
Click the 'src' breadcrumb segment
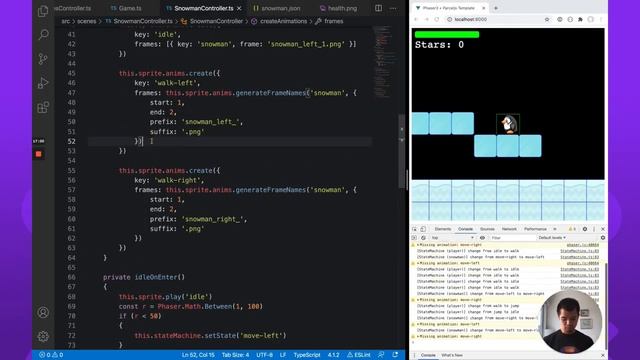pos(65,21)
